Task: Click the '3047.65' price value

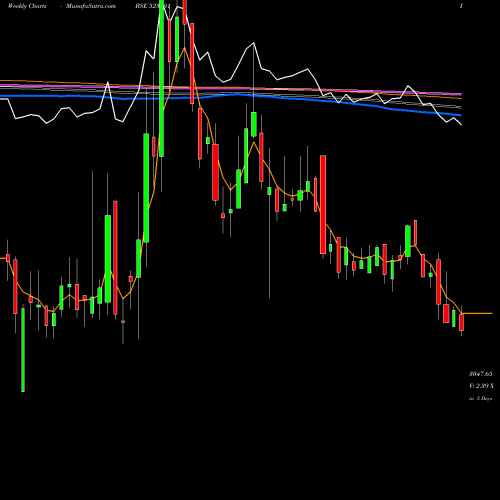Action: 481,374
